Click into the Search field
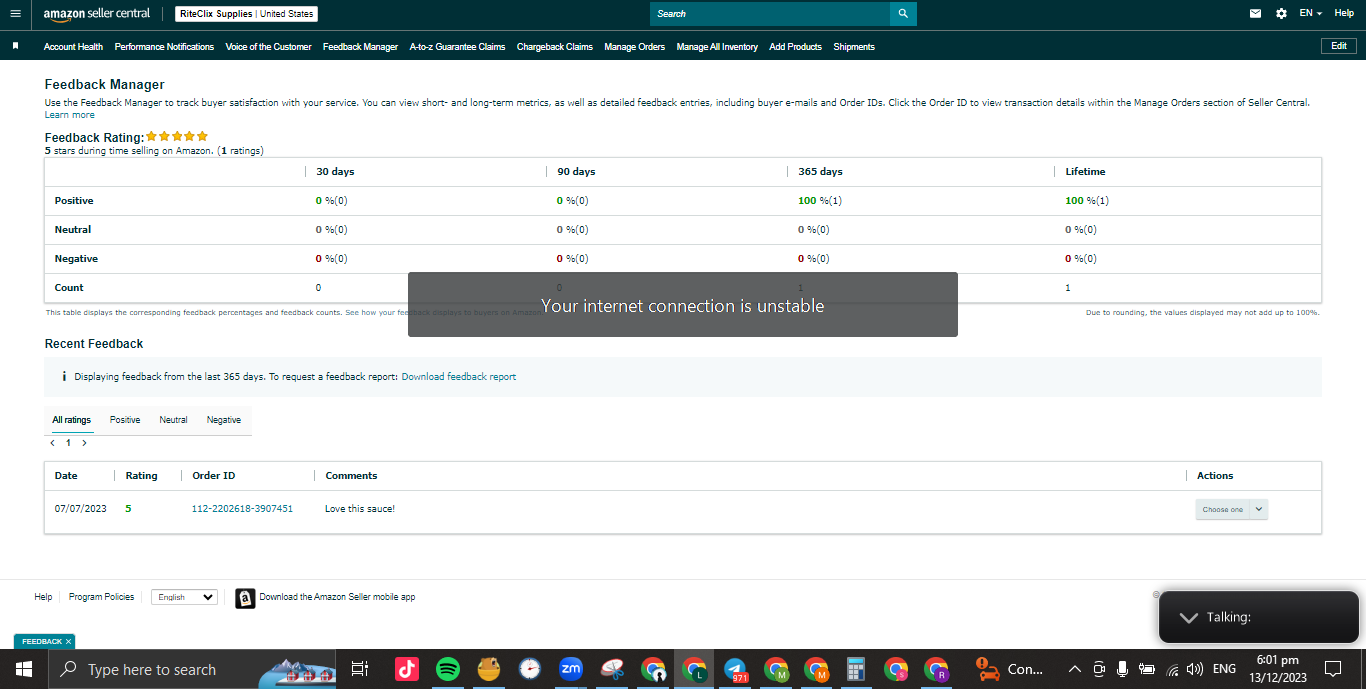The height and width of the screenshot is (689, 1366). [x=770, y=14]
